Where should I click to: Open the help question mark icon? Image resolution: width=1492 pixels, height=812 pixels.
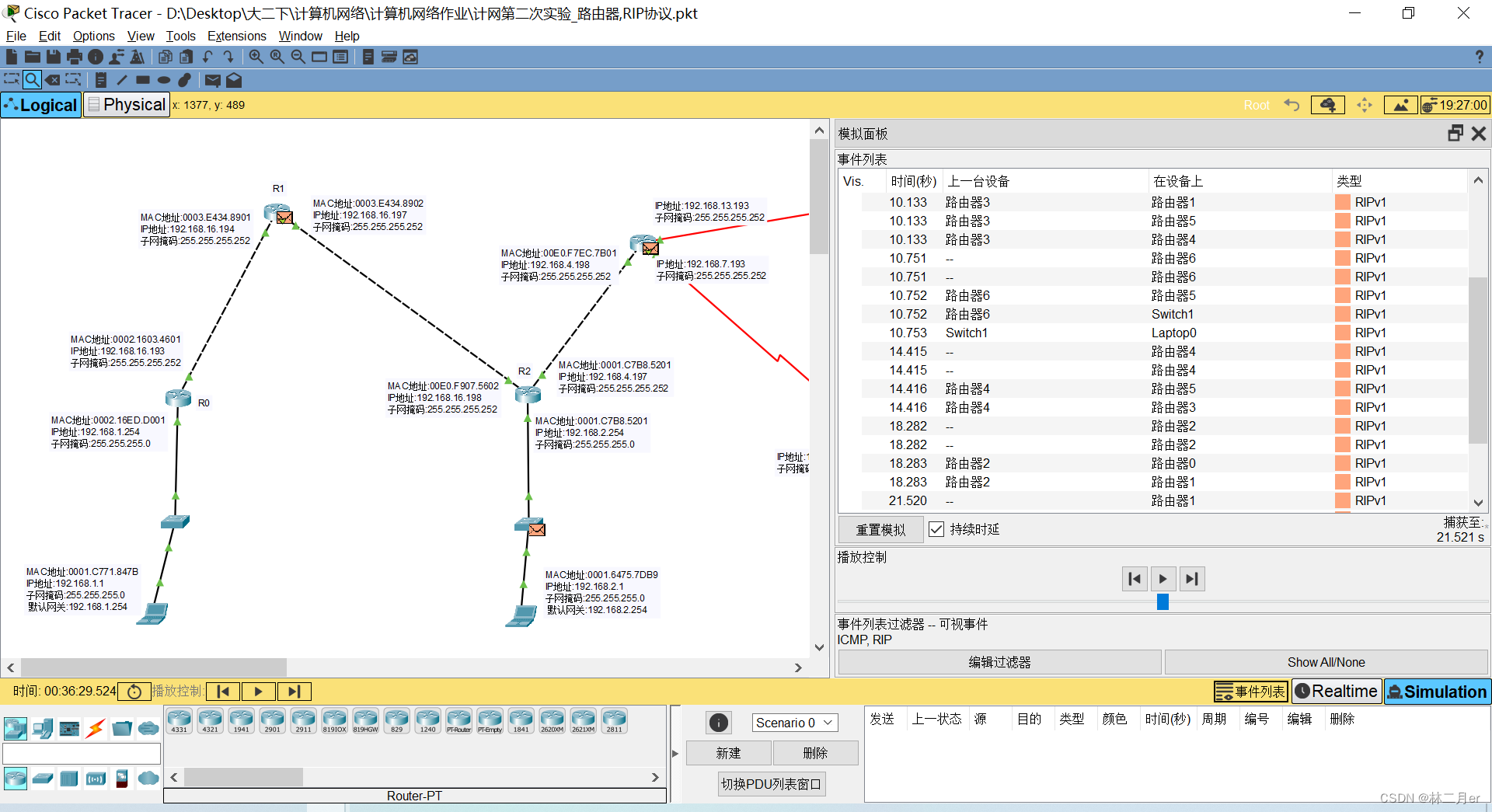[x=1479, y=57]
